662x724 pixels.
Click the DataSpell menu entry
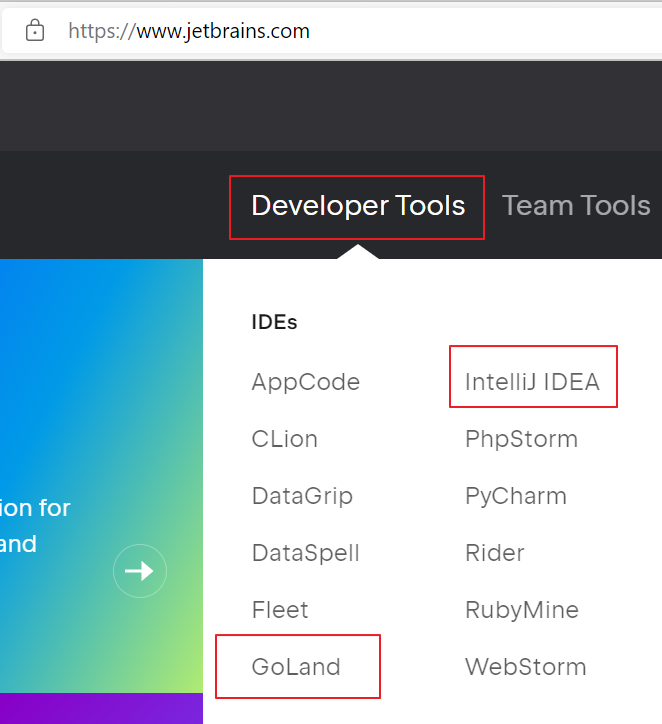pyautogui.click(x=305, y=553)
